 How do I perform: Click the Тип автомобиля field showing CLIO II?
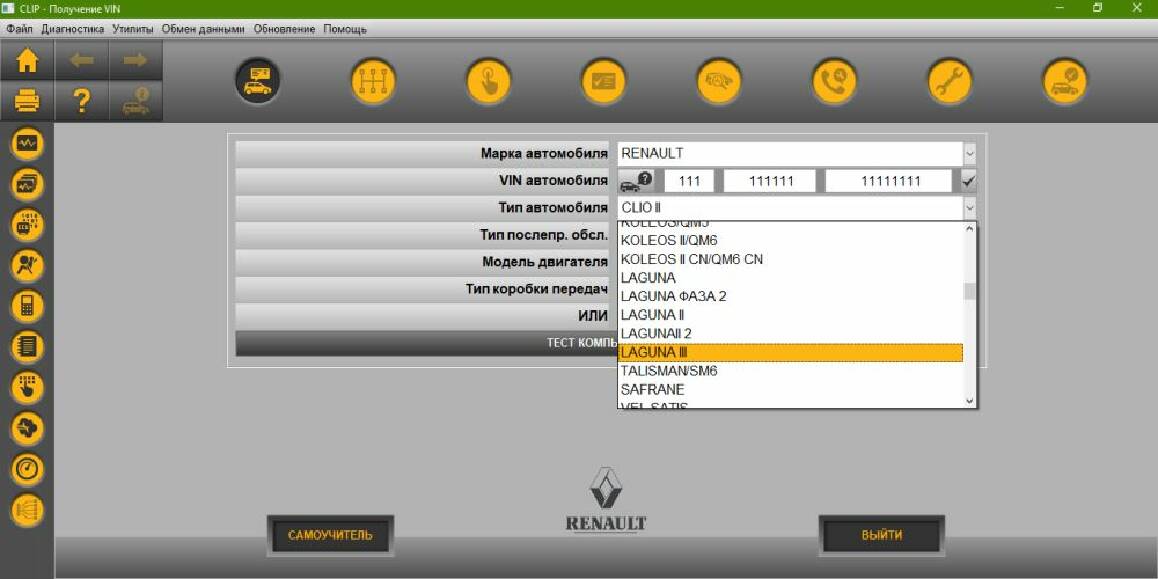click(790, 208)
